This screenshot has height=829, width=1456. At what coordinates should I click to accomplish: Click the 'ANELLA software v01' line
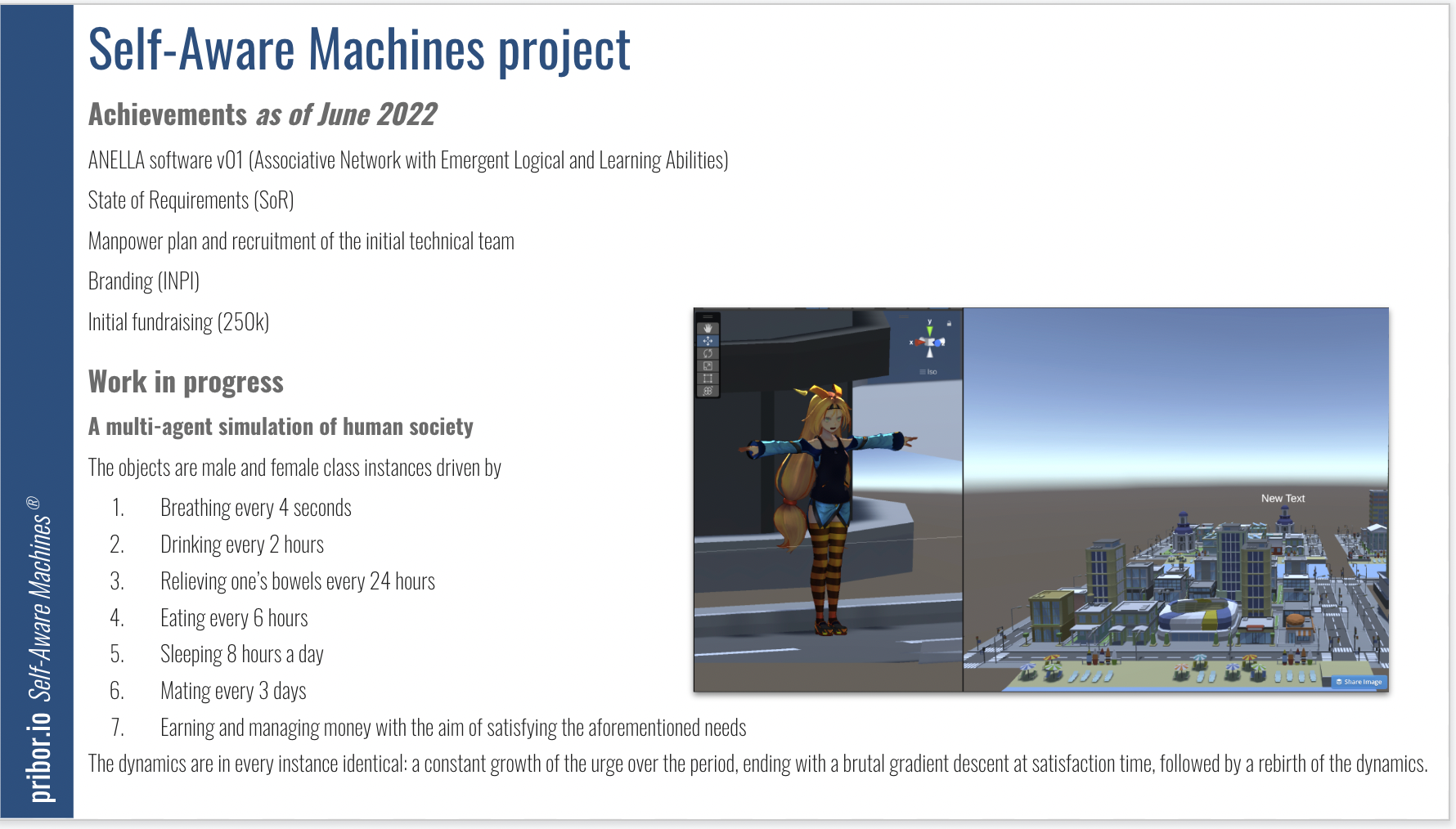(408, 160)
